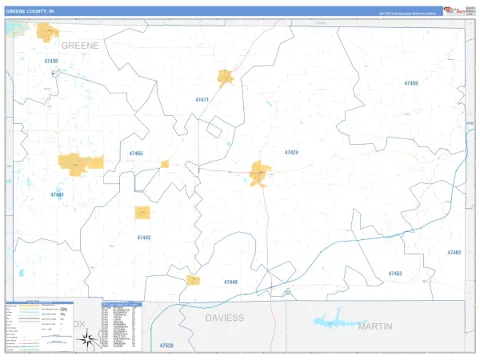Click the wide orange city area above 47441

(x=81, y=164)
